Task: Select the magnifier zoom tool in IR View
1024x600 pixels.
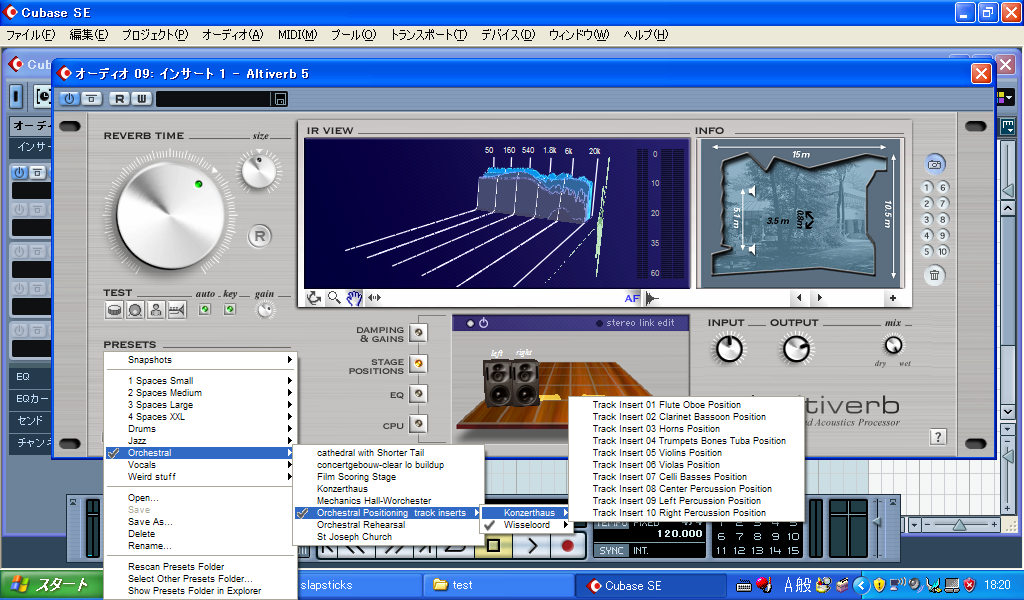Action: (334, 297)
